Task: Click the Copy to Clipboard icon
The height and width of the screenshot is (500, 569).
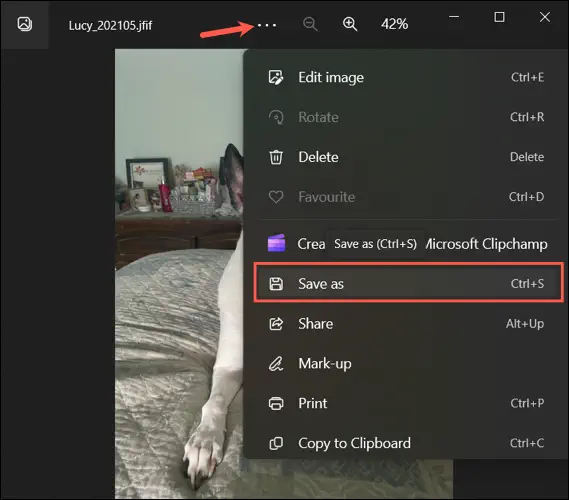Action: pos(276,443)
